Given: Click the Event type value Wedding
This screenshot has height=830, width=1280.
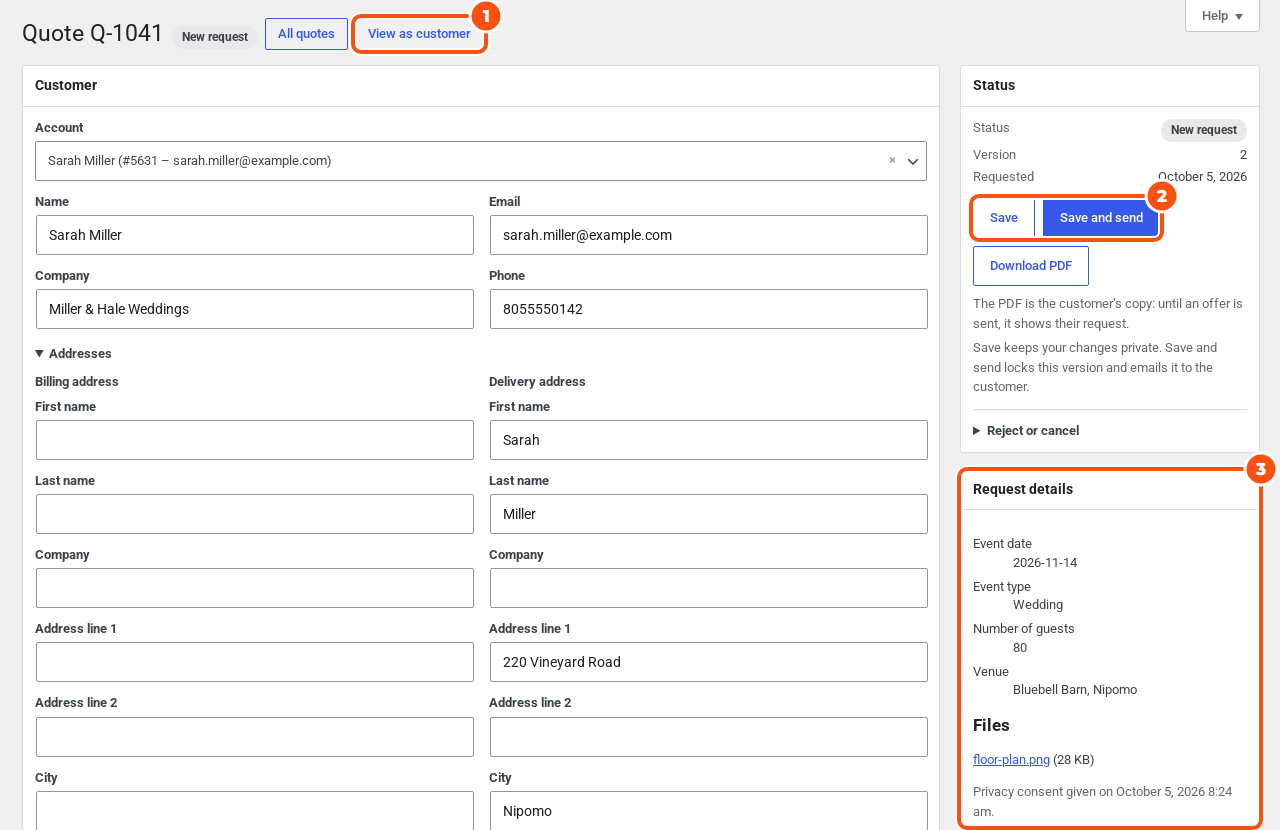Looking at the screenshot, I should click(1038, 605).
